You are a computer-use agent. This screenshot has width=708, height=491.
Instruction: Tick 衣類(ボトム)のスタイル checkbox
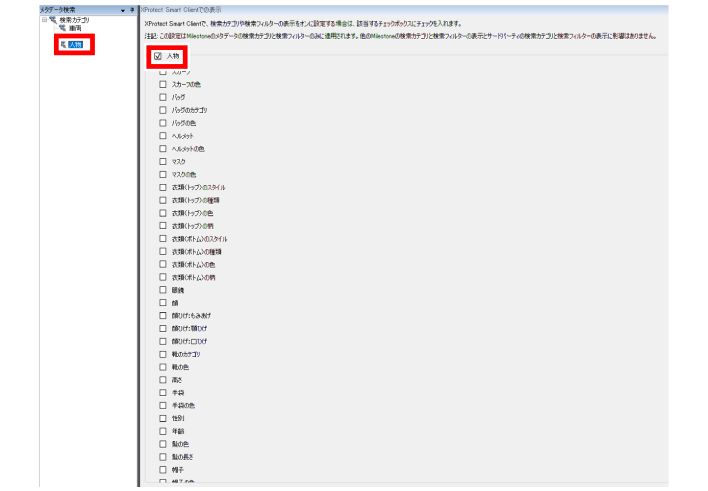tap(163, 238)
